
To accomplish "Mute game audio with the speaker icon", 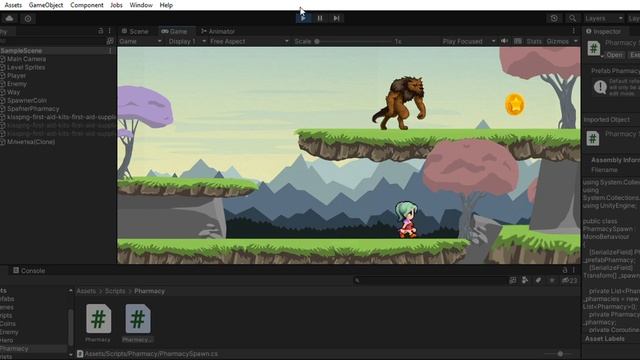I will tap(504, 41).
